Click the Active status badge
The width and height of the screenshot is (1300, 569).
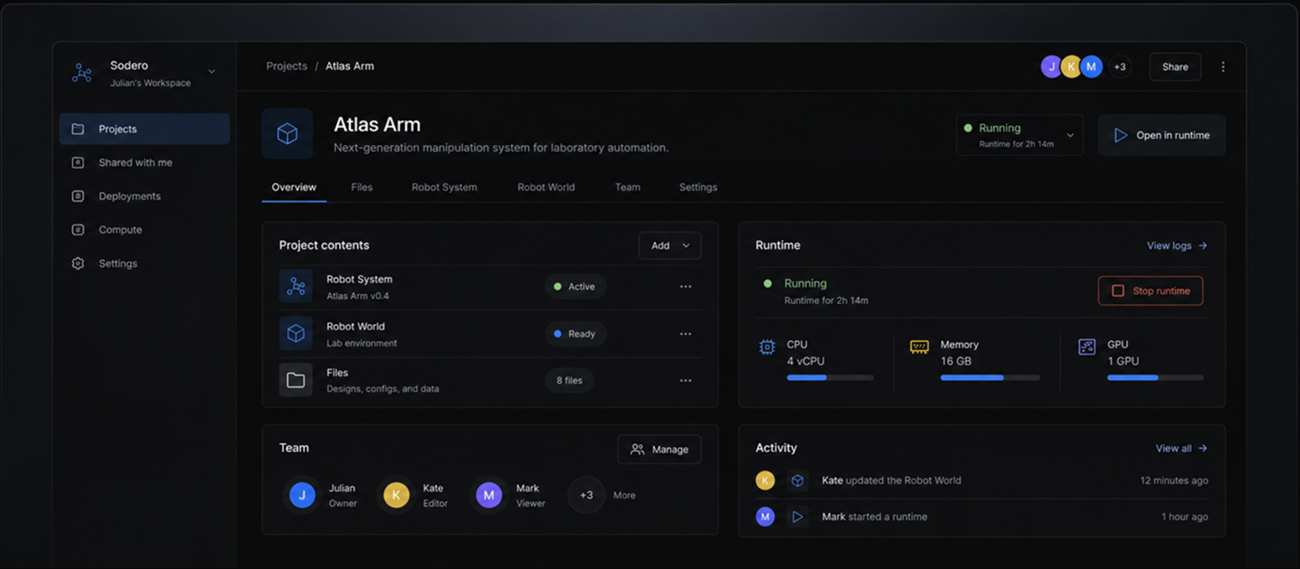pos(575,287)
